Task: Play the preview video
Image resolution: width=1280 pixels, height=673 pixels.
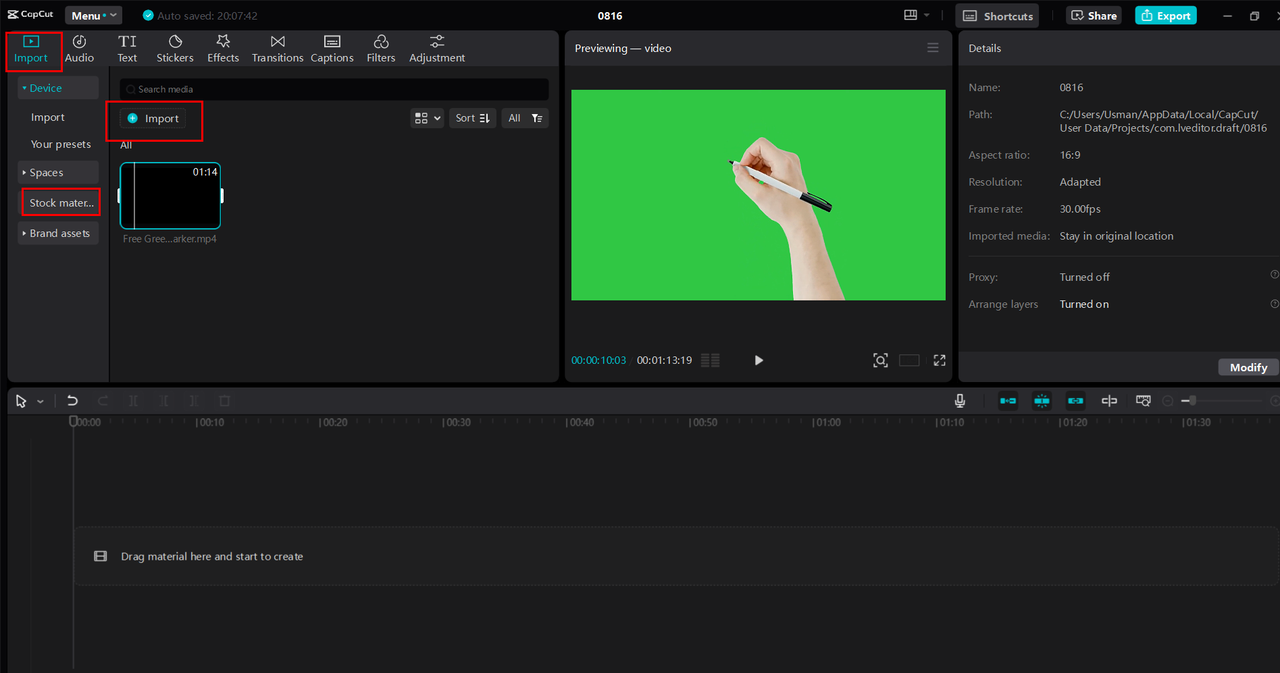Action: [758, 360]
